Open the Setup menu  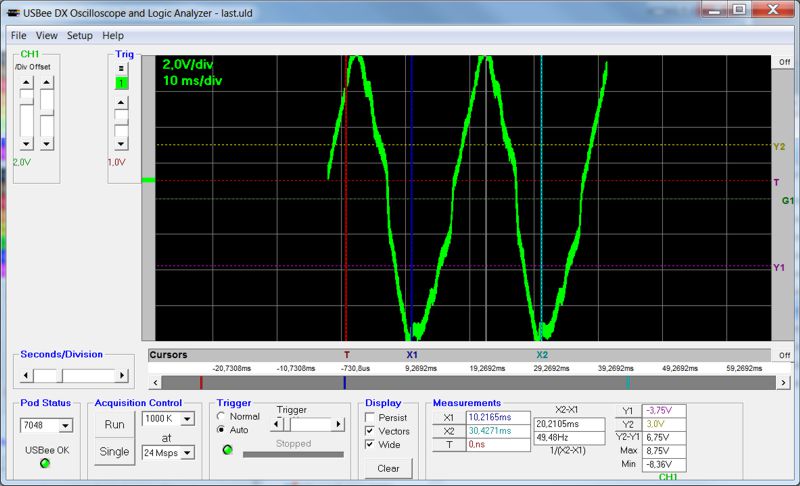pos(80,35)
